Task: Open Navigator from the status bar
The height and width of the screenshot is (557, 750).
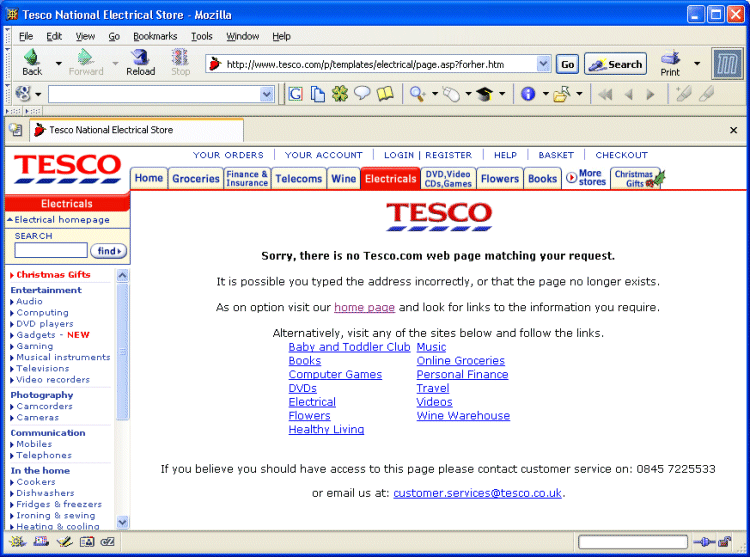Action: [x=17, y=542]
